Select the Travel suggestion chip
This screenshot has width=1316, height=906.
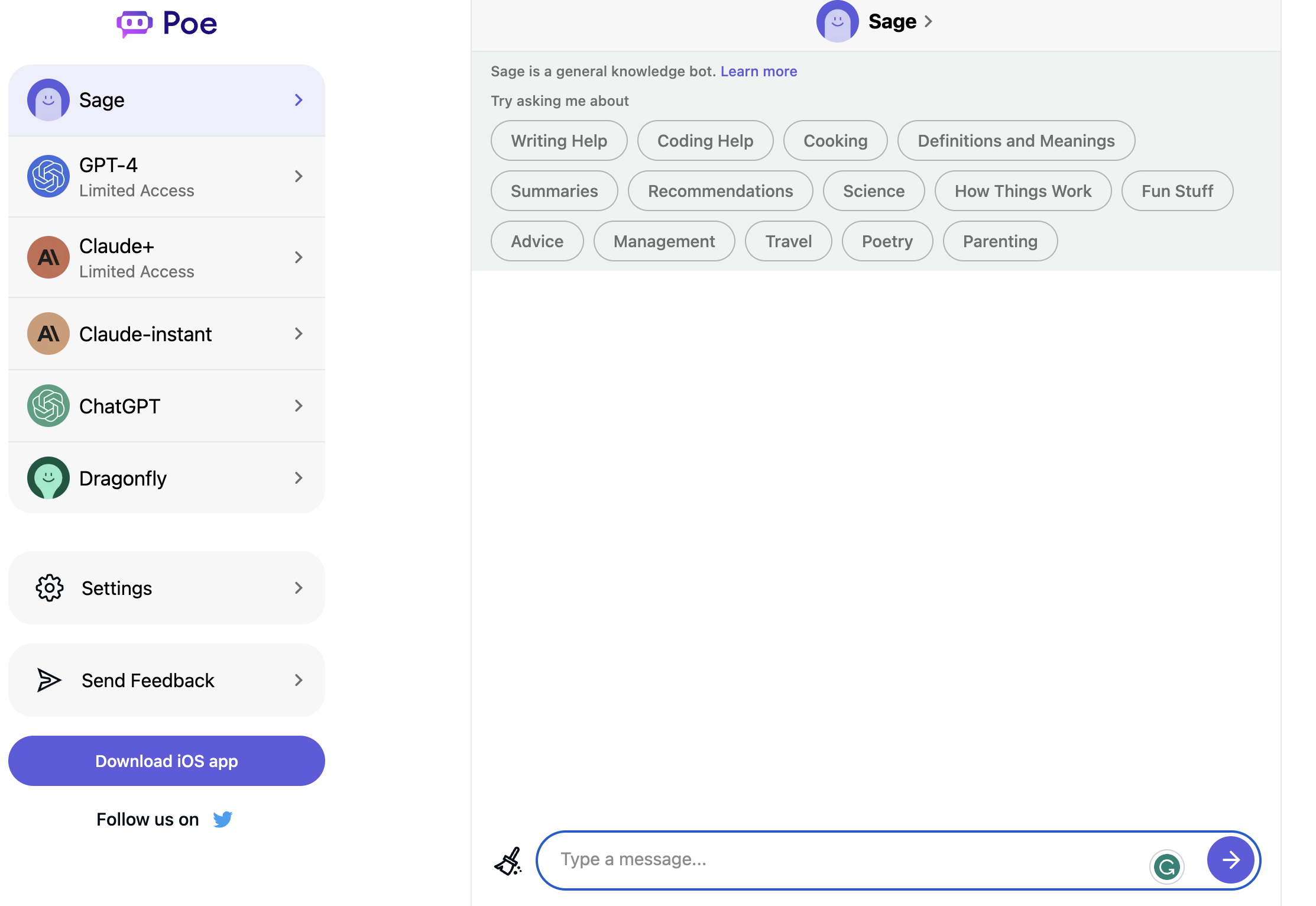[788, 241]
